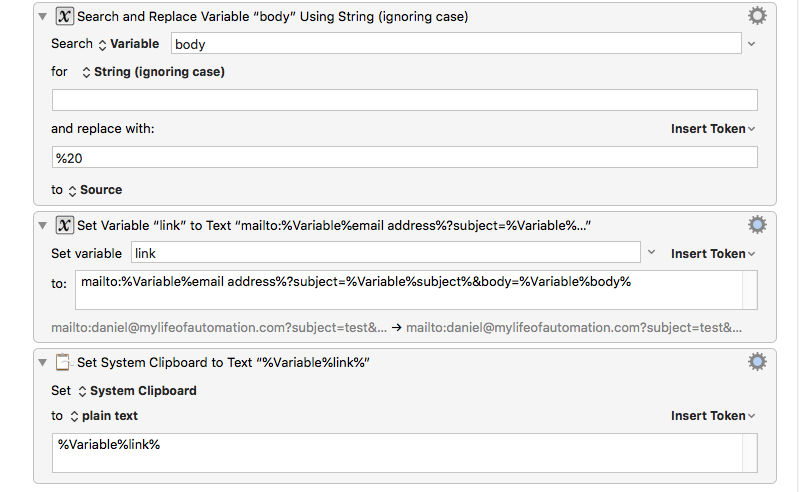Collapse the Search and Replace action
The height and width of the screenshot is (492, 799).
[x=43, y=16]
